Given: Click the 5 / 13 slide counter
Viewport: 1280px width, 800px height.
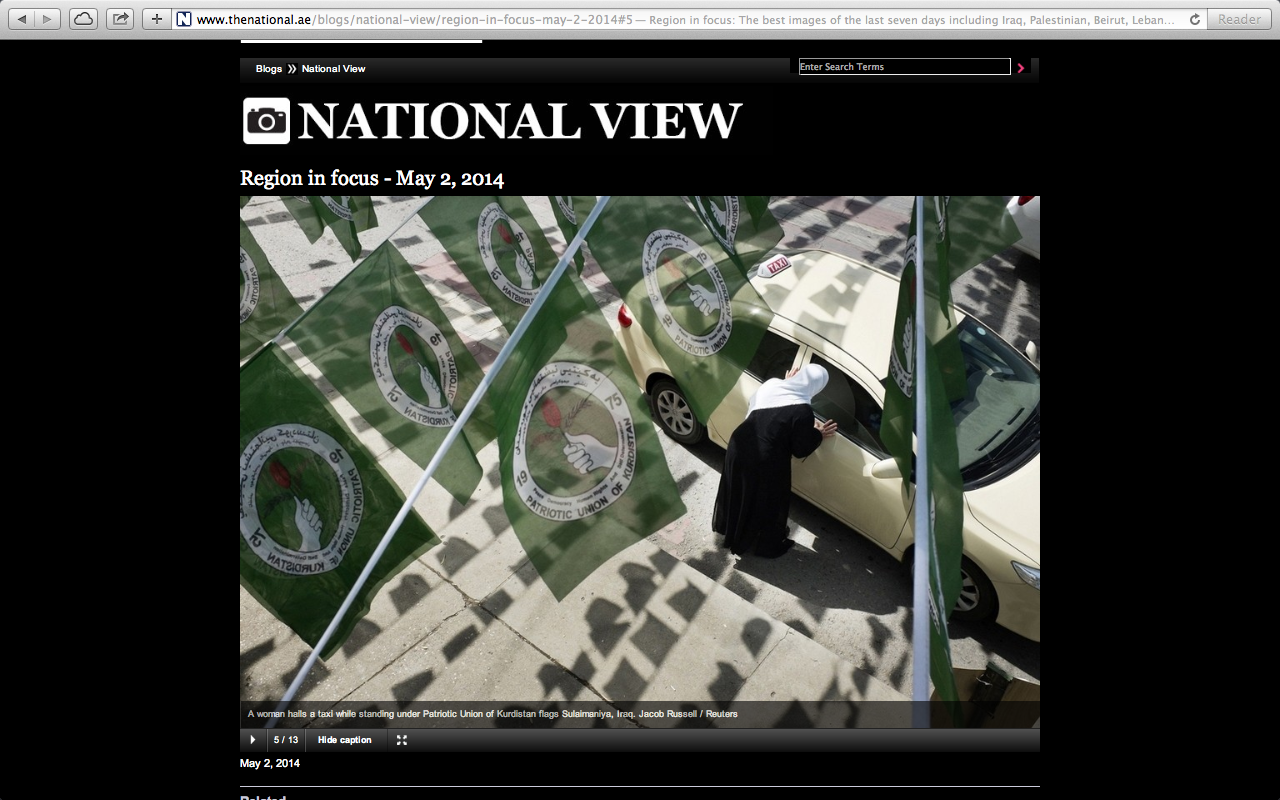Looking at the screenshot, I should (286, 740).
